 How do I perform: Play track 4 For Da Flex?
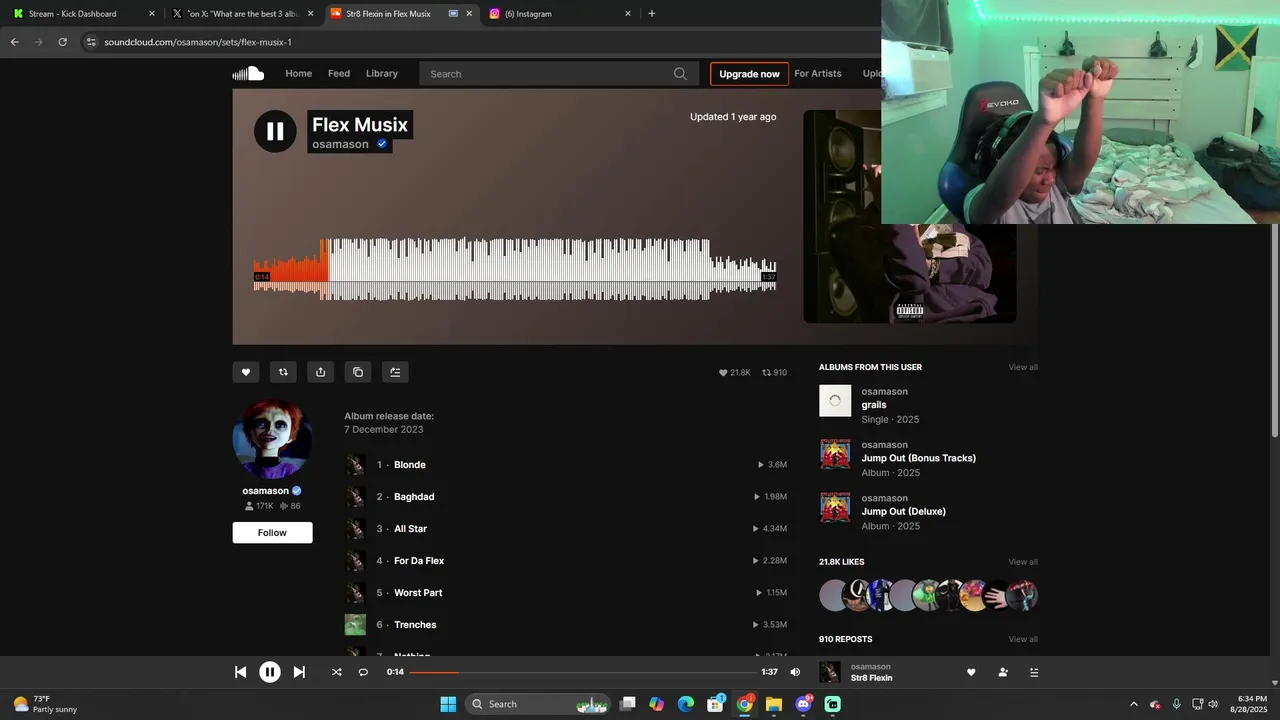418,561
